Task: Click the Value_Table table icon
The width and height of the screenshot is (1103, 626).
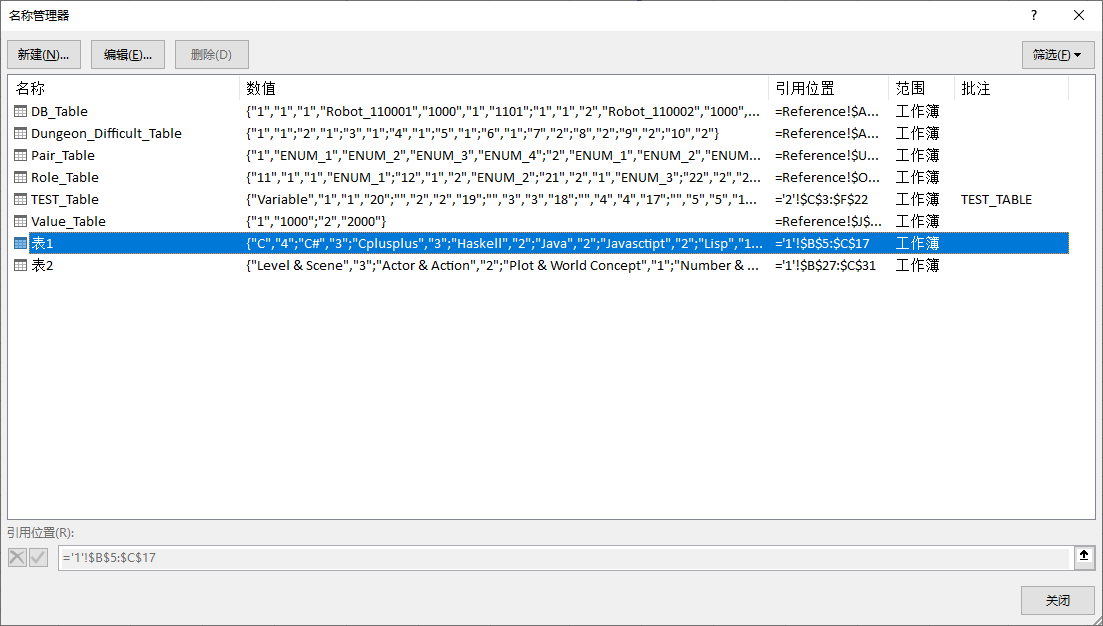Action: pos(21,221)
